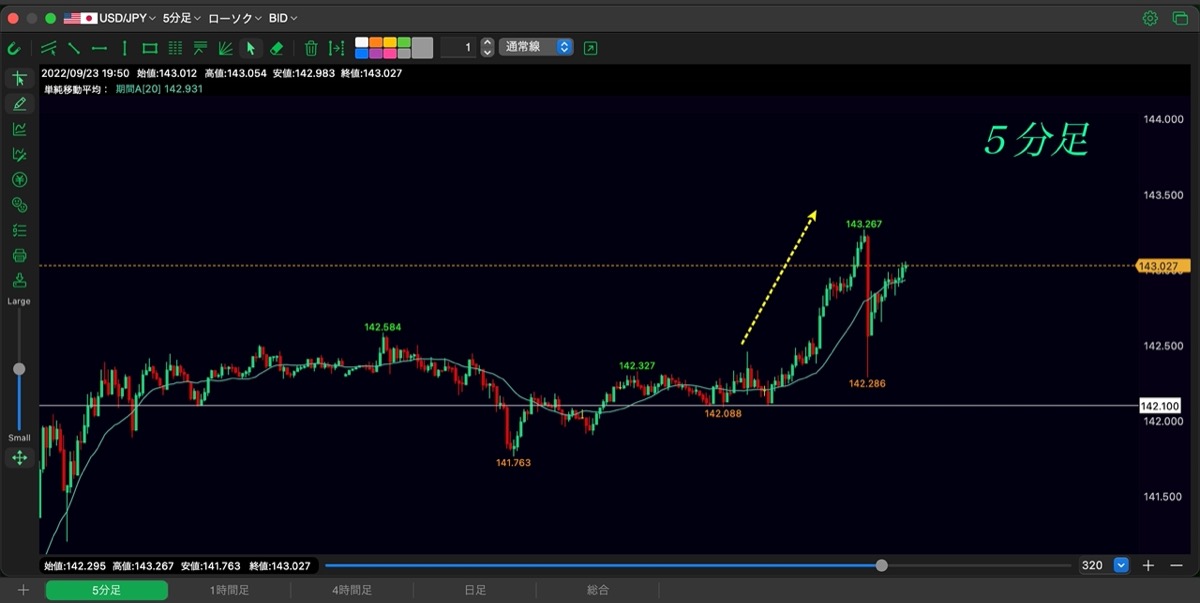
Task: Click the line width stepper arrows
Action: click(x=487, y=47)
